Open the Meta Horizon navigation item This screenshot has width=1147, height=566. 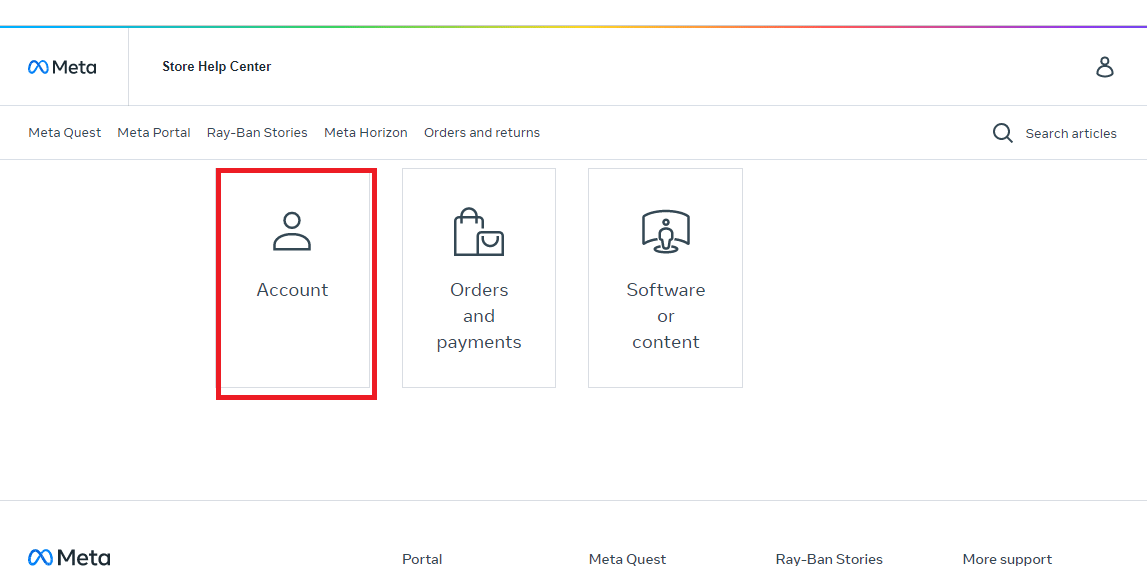point(366,133)
